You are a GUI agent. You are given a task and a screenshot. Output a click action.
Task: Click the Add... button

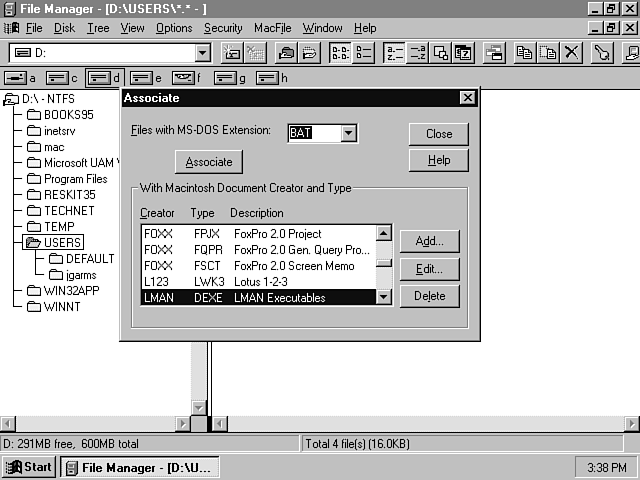point(429,241)
